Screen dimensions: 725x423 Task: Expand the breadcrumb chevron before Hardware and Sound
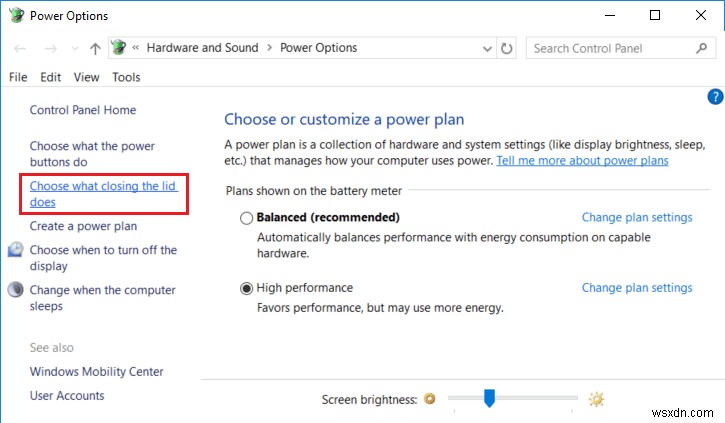(138, 47)
